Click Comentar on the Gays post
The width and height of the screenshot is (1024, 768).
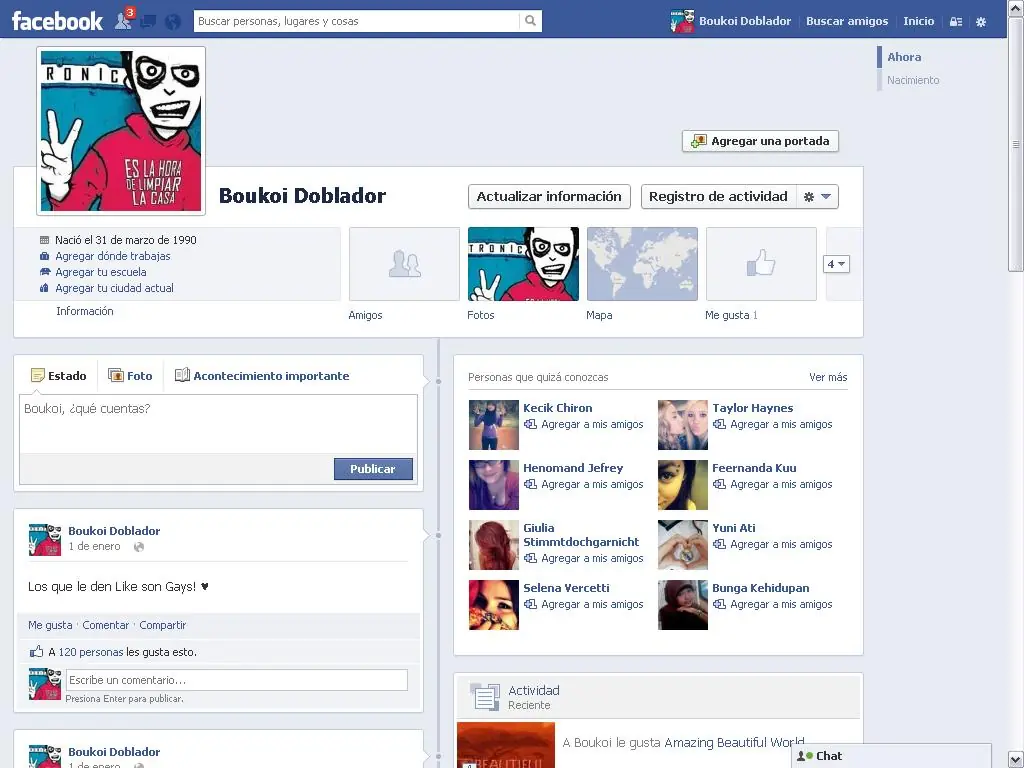pyautogui.click(x=106, y=625)
